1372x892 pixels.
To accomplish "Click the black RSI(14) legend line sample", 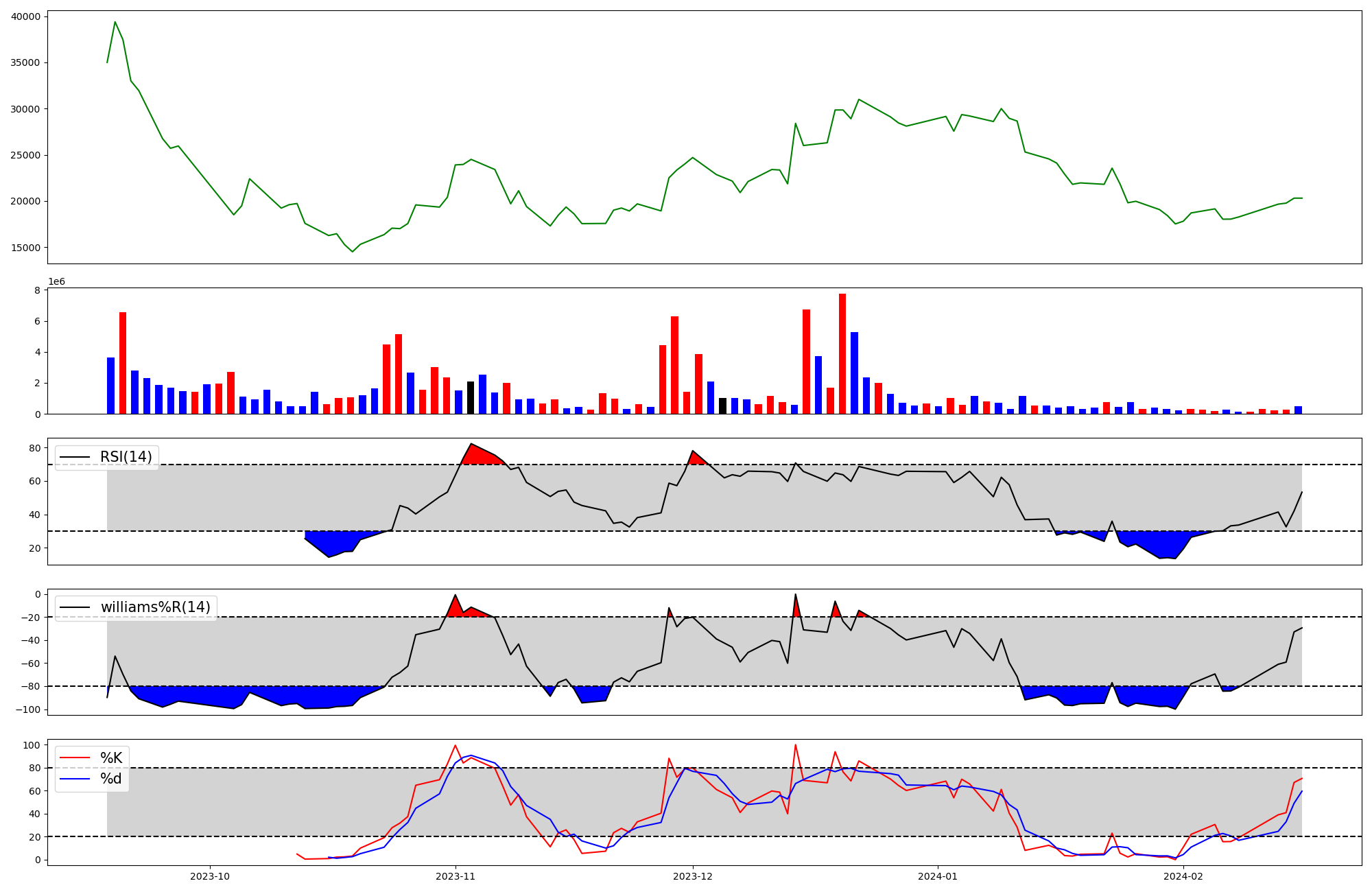I will click(75, 457).
